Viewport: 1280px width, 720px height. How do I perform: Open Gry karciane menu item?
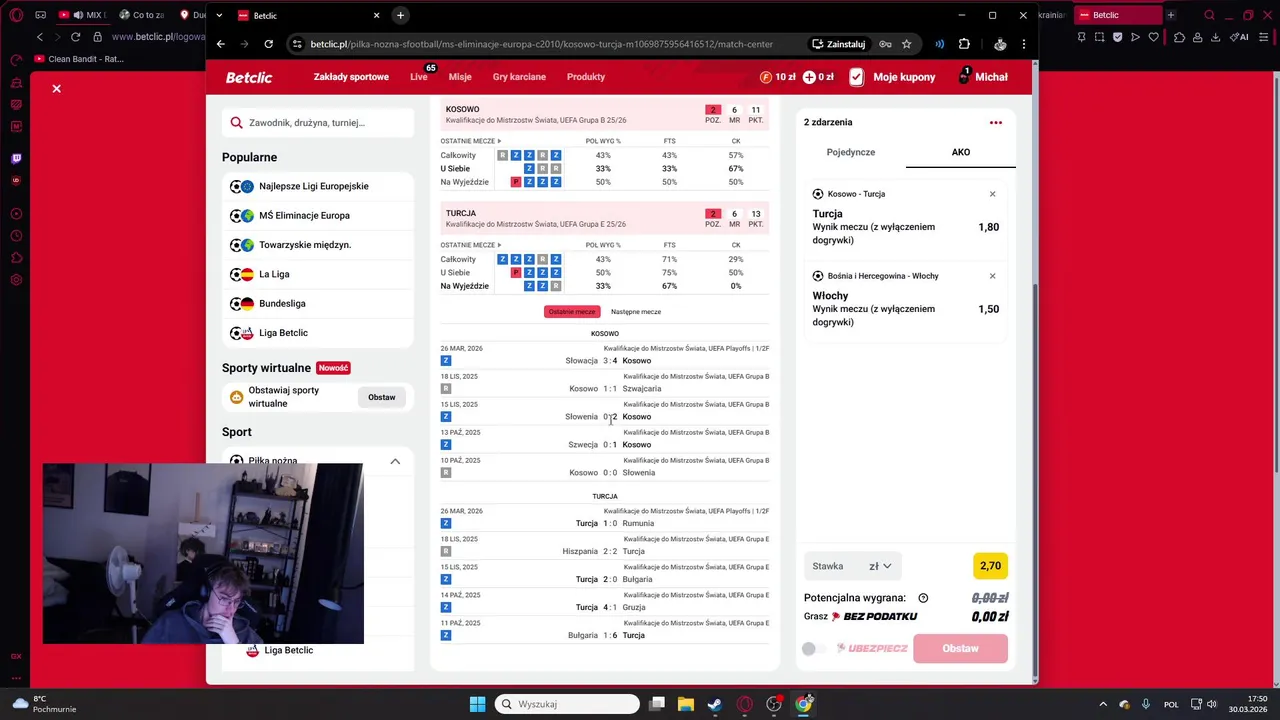[519, 77]
